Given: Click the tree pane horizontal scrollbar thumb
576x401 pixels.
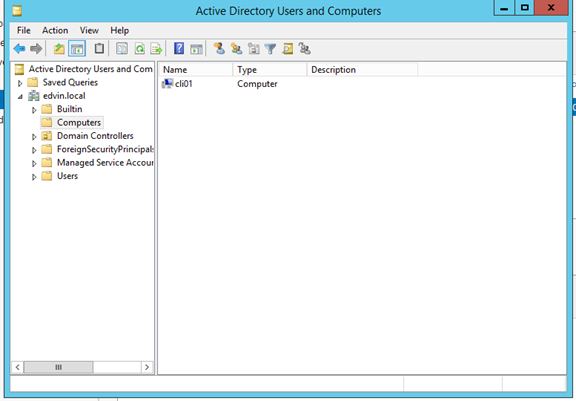Looking at the screenshot, I should pyautogui.click(x=58, y=367).
